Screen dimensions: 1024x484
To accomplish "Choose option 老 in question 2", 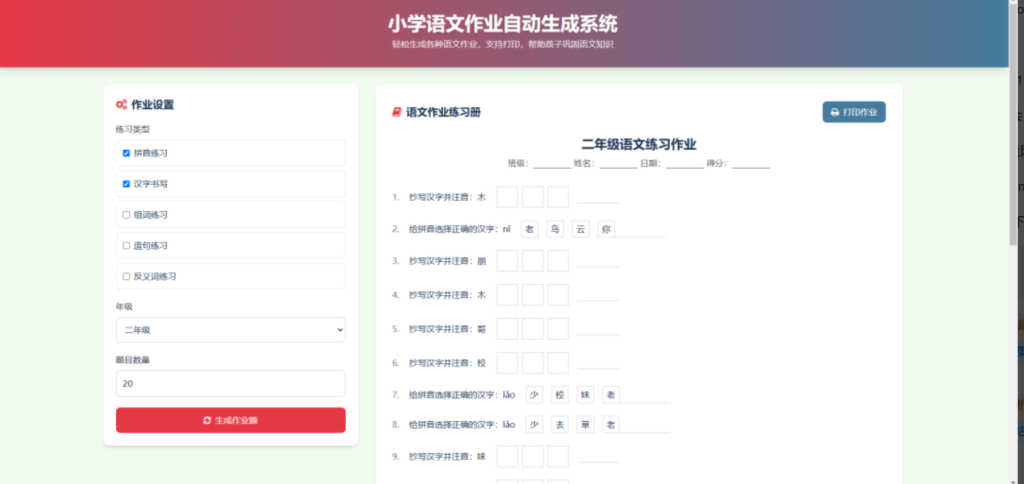I will coord(530,229).
